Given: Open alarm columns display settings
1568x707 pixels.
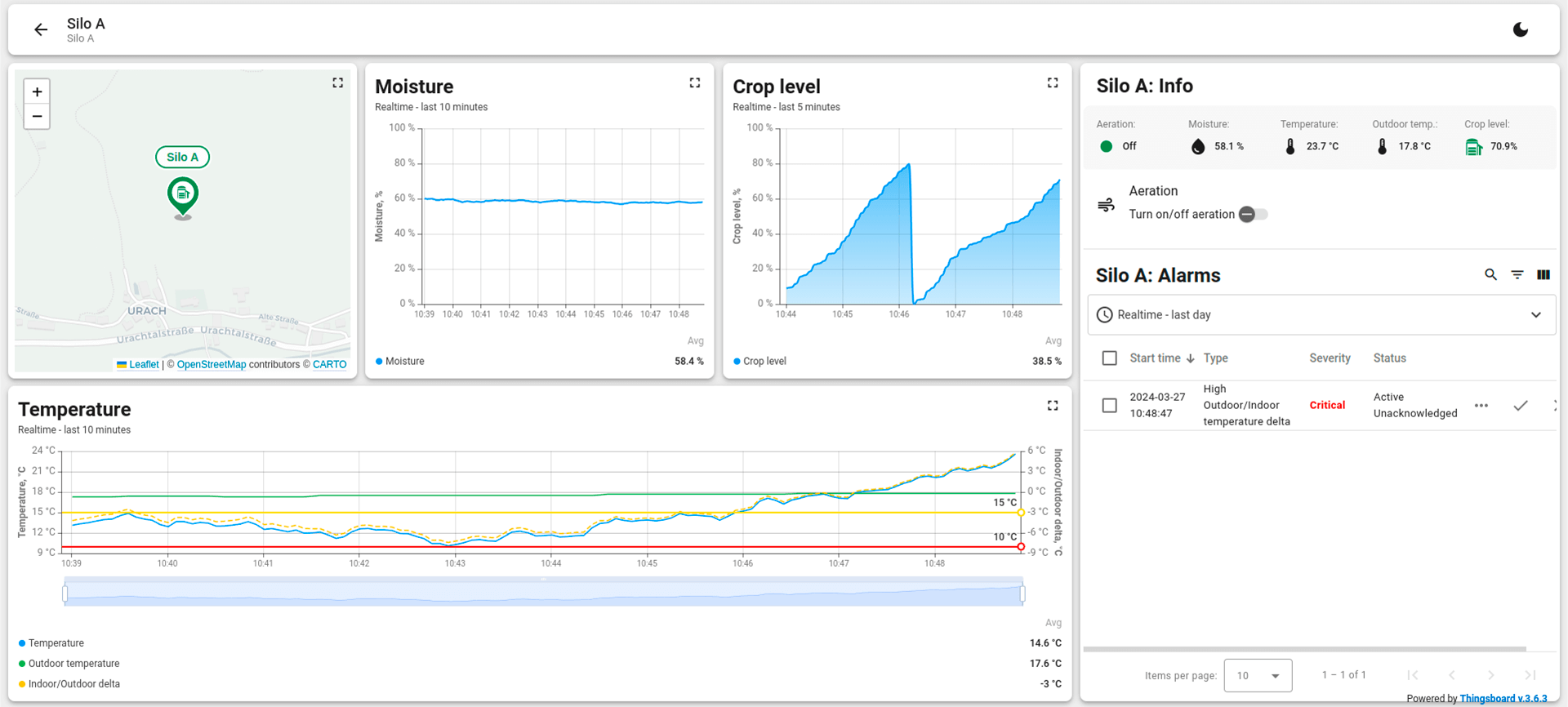Looking at the screenshot, I should [x=1543, y=275].
